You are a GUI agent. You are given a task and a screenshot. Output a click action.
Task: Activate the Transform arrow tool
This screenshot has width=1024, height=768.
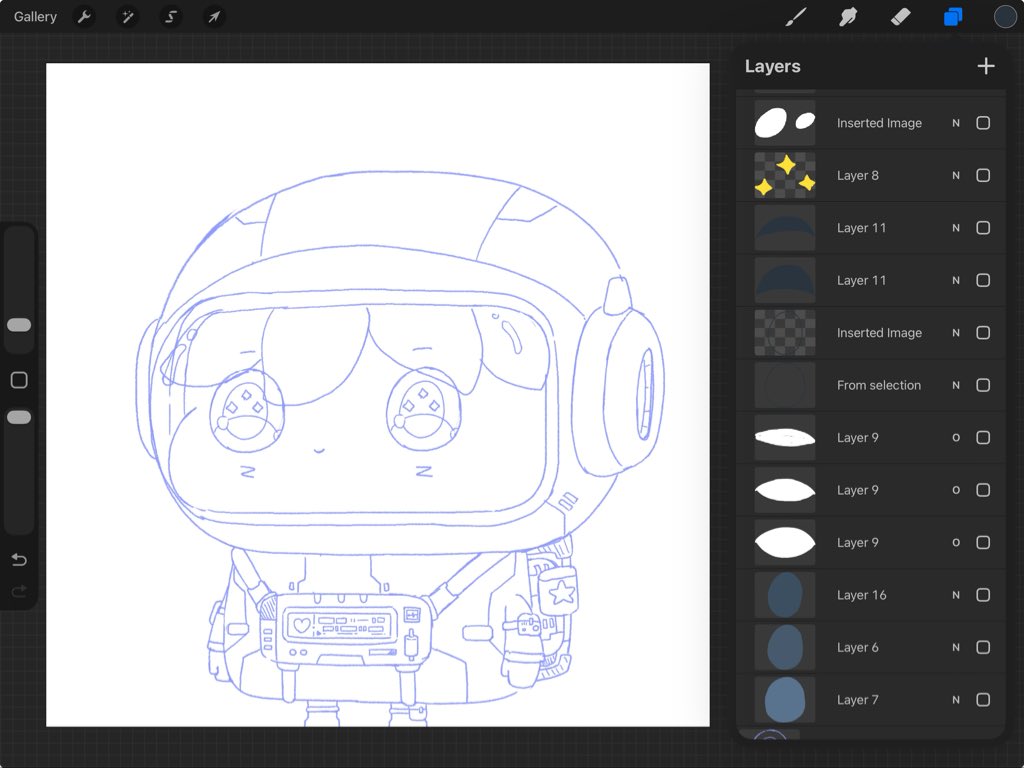[x=213, y=17]
